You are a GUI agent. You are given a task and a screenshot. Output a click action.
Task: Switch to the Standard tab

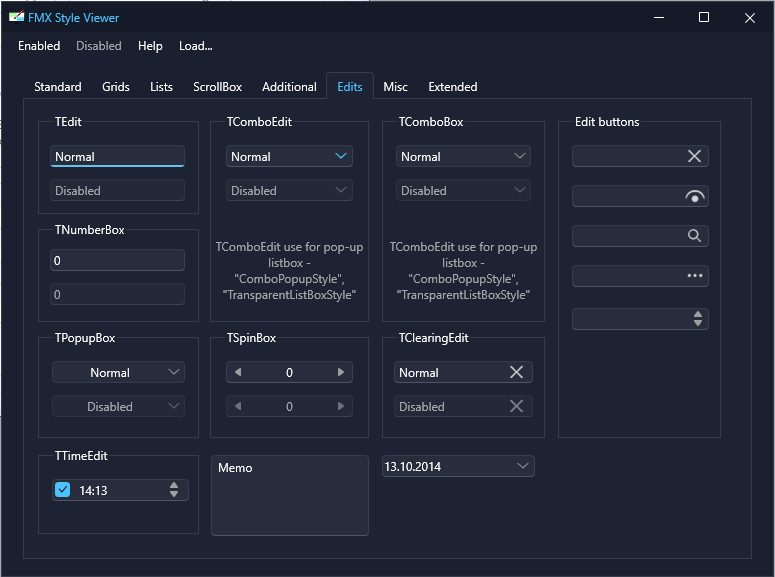[x=58, y=87]
